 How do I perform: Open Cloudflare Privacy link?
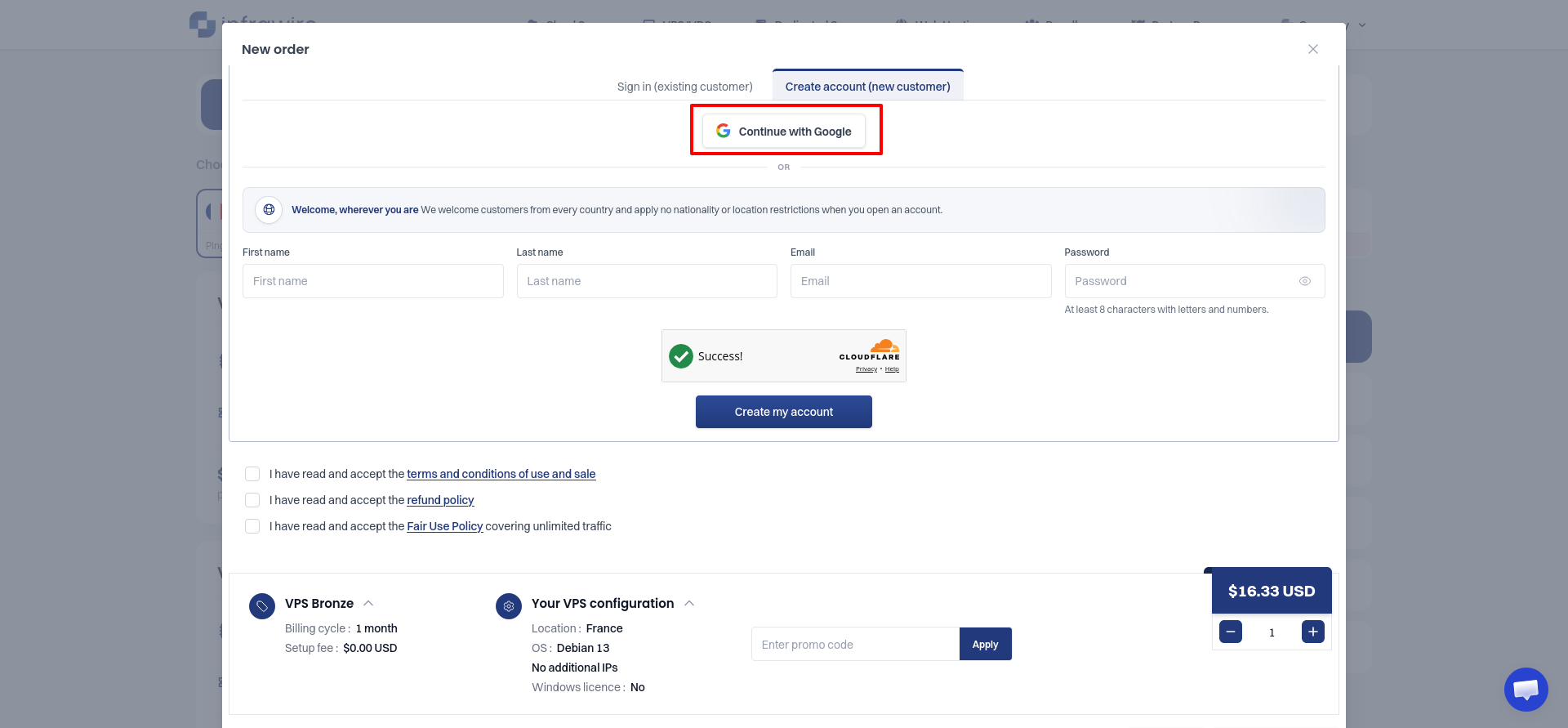click(866, 369)
